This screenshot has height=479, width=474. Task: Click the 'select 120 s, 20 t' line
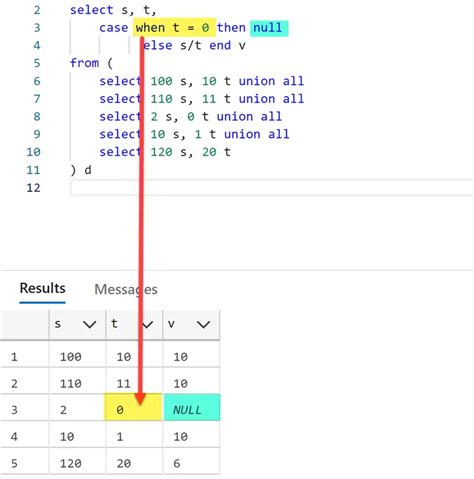coord(165,152)
